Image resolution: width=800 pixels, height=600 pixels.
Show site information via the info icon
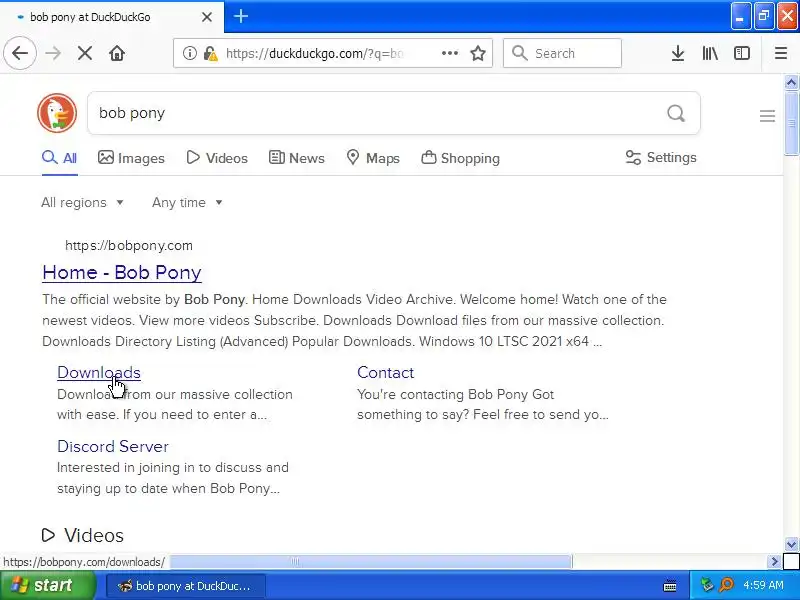[189, 53]
